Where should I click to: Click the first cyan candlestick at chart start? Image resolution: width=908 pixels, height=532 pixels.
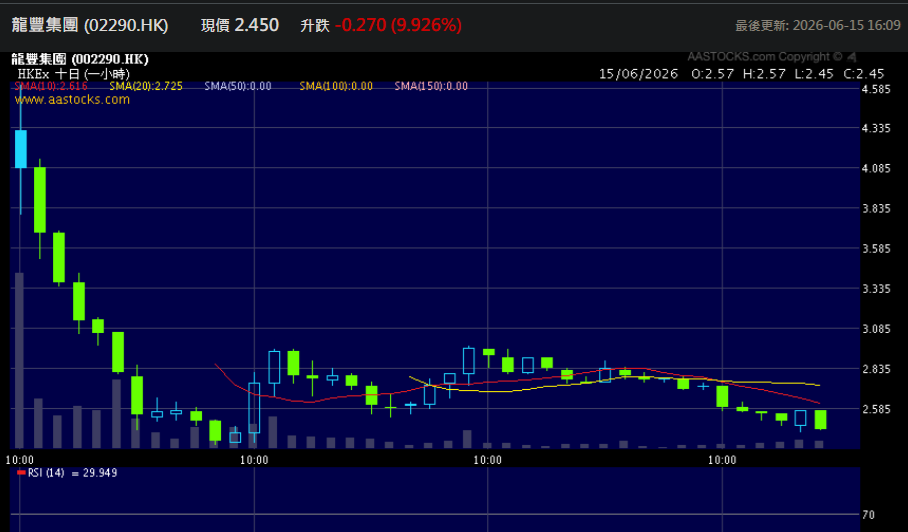(20, 149)
